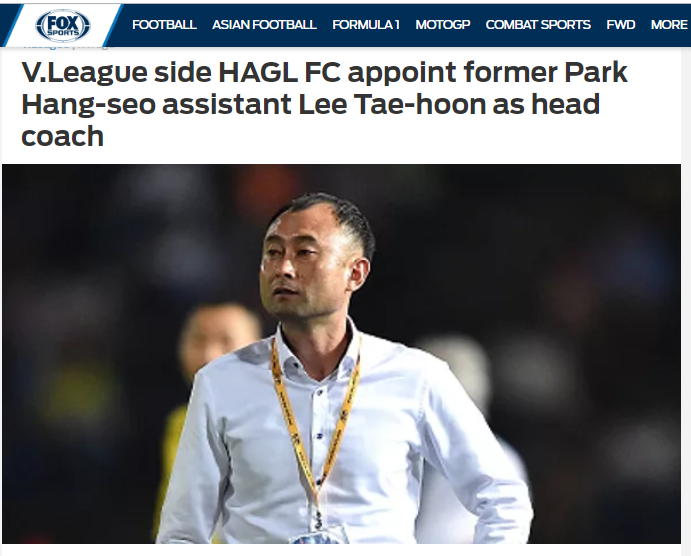Viewport: 691px width, 556px height.
Task: Open the FOOTBALL menu item
Action: (x=164, y=25)
